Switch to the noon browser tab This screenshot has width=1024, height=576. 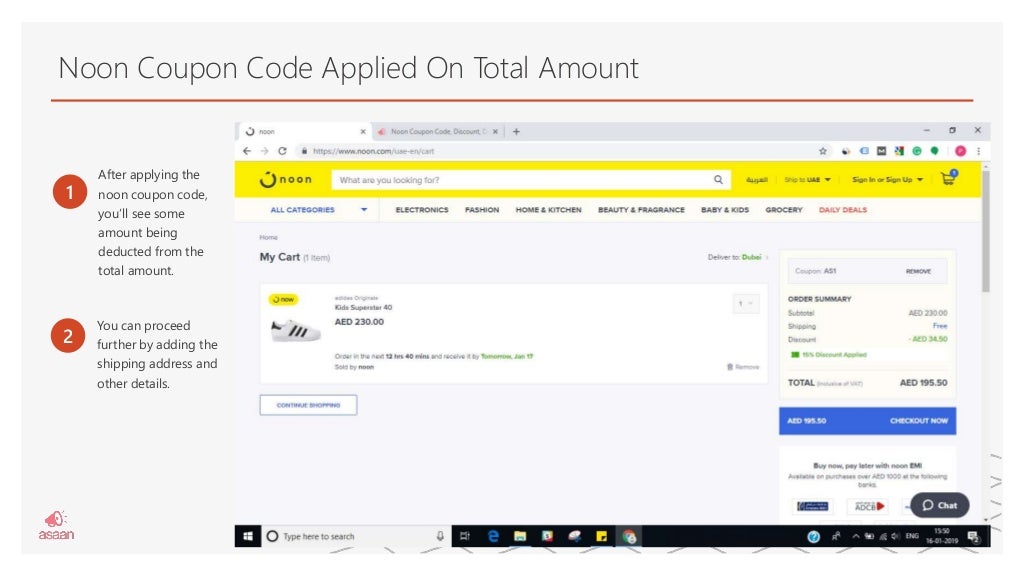click(304, 131)
